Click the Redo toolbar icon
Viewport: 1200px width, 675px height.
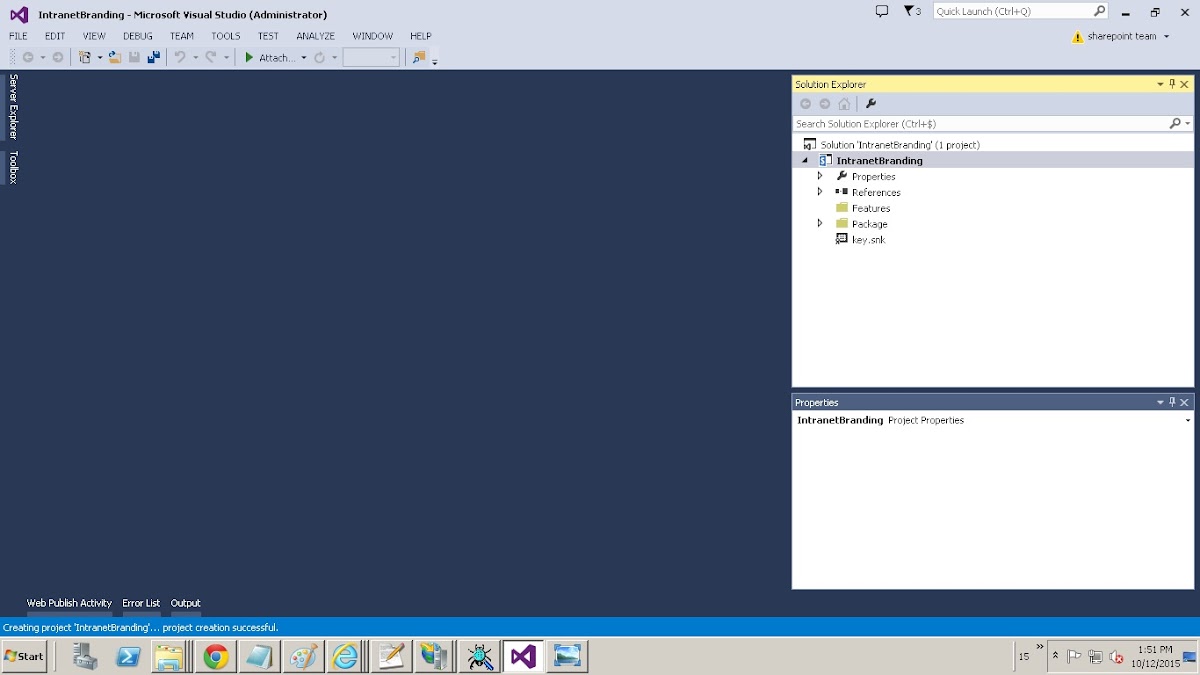(211, 58)
